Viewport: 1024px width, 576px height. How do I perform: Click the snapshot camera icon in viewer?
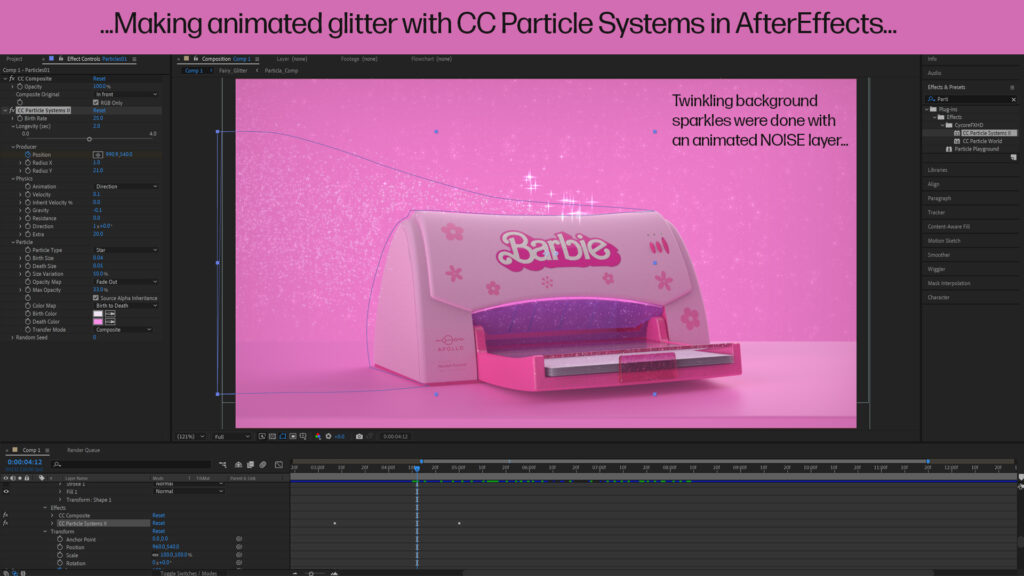click(359, 436)
